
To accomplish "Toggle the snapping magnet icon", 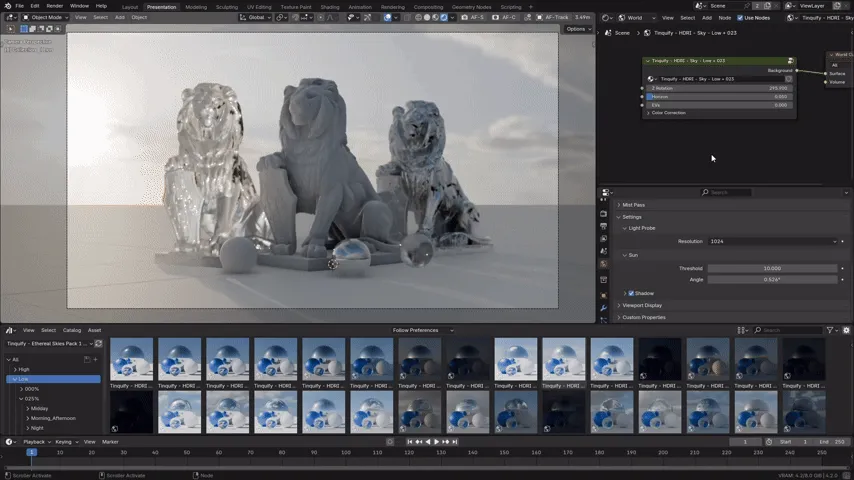I will [295, 17].
